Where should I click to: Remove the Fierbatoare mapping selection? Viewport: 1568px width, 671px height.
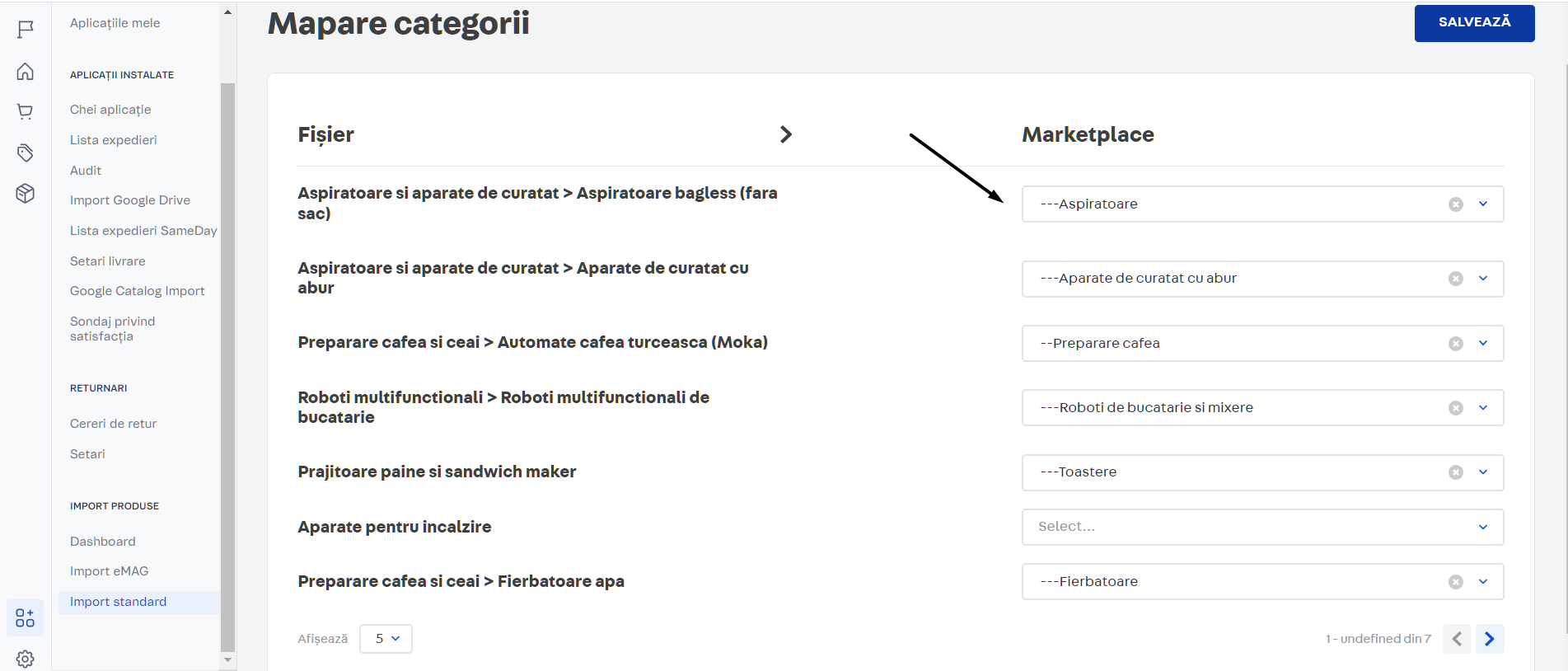1455,582
